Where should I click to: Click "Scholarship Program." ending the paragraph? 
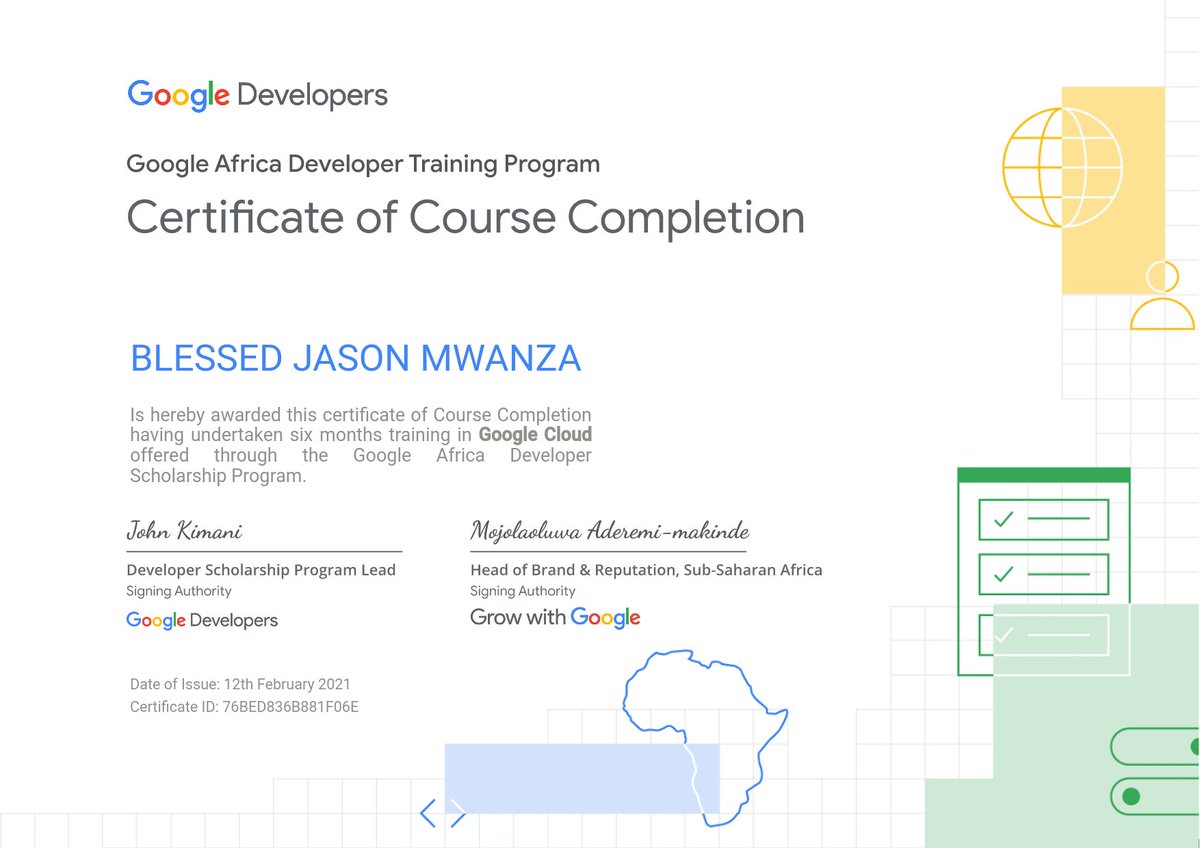[218, 476]
